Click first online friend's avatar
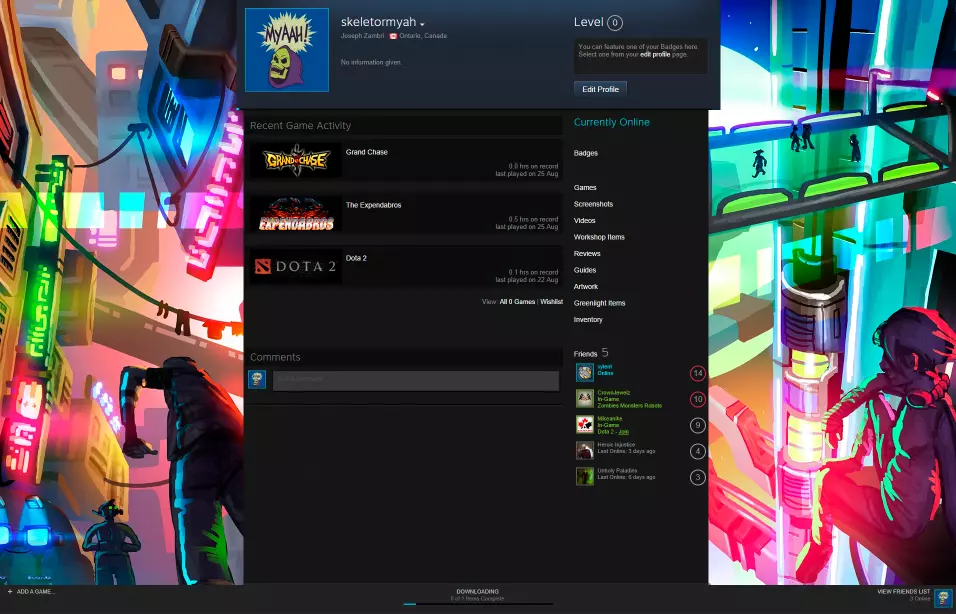 coord(585,373)
